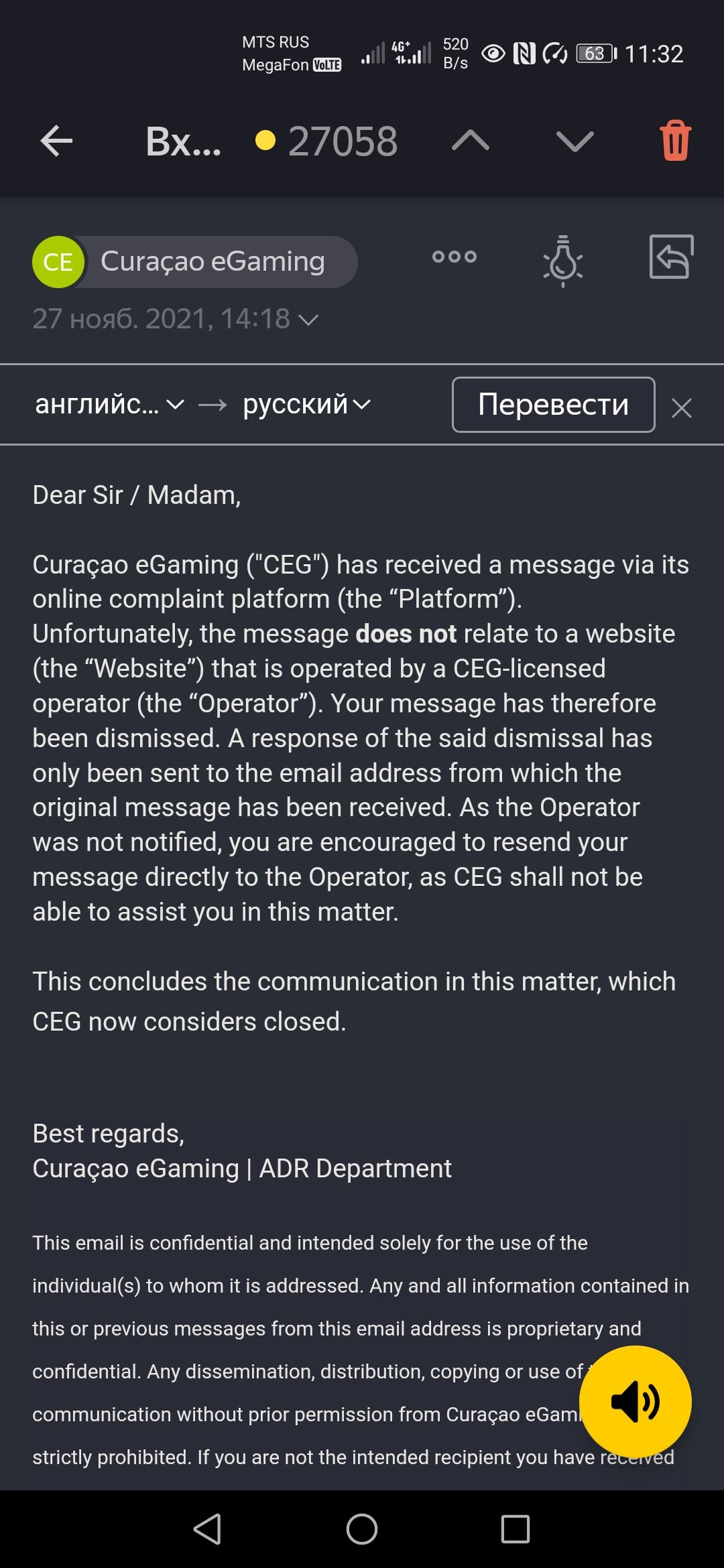Open the target language dropdown (русский)
724x1568 pixels.
(x=306, y=405)
